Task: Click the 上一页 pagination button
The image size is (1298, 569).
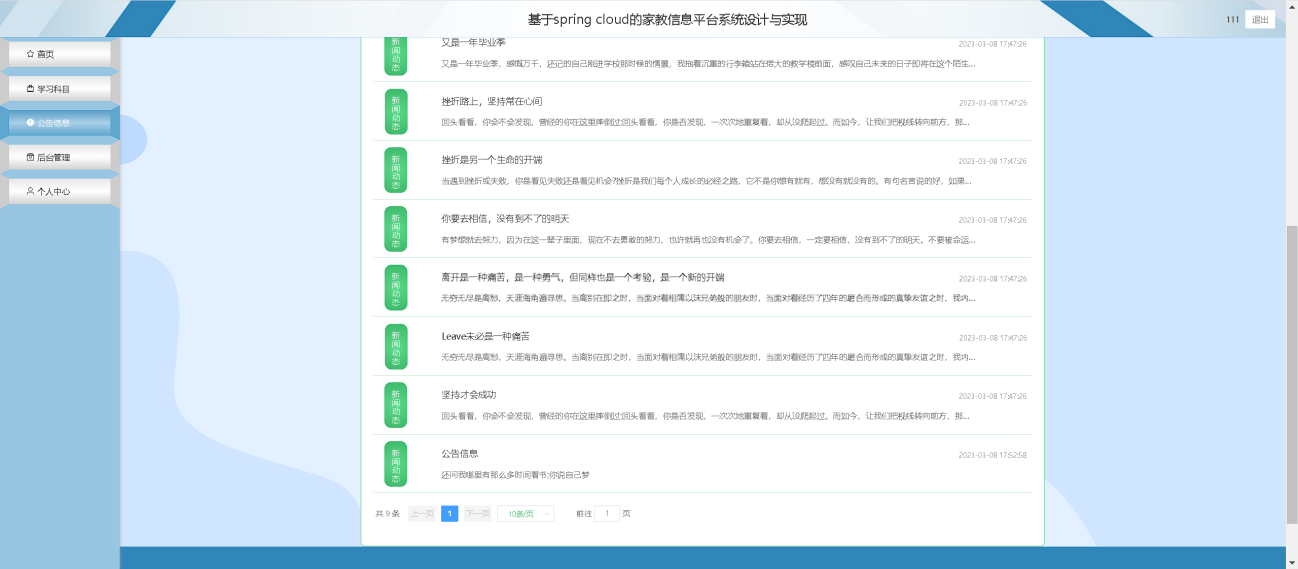Action: point(422,513)
